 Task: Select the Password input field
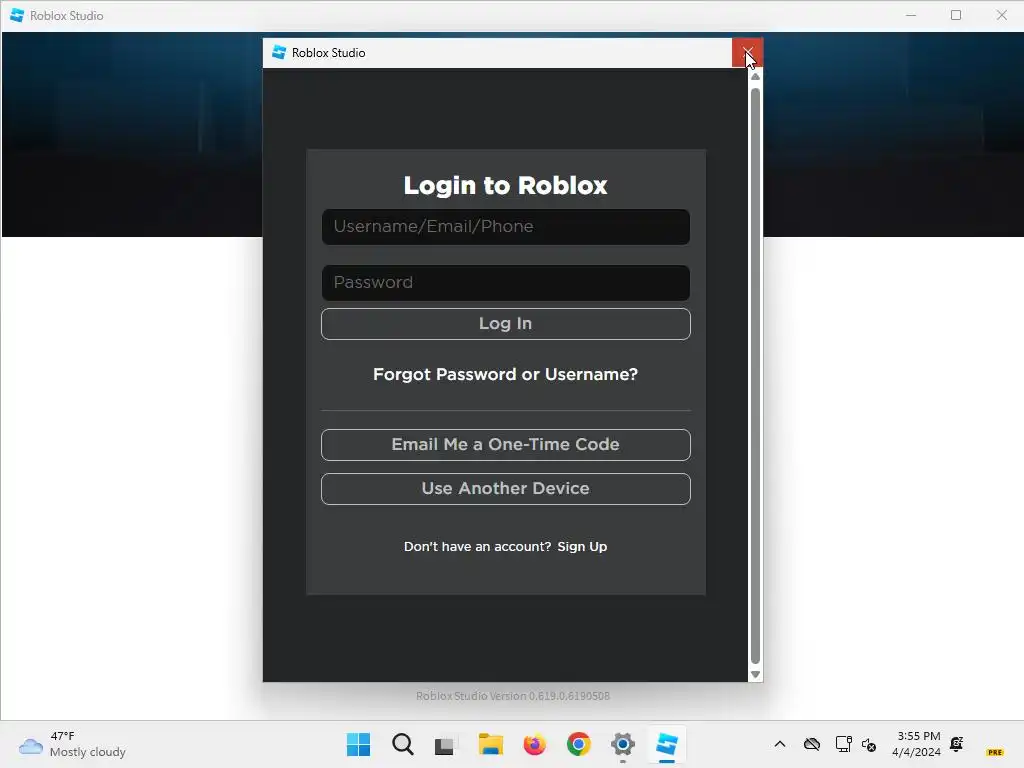coord(505,283)
